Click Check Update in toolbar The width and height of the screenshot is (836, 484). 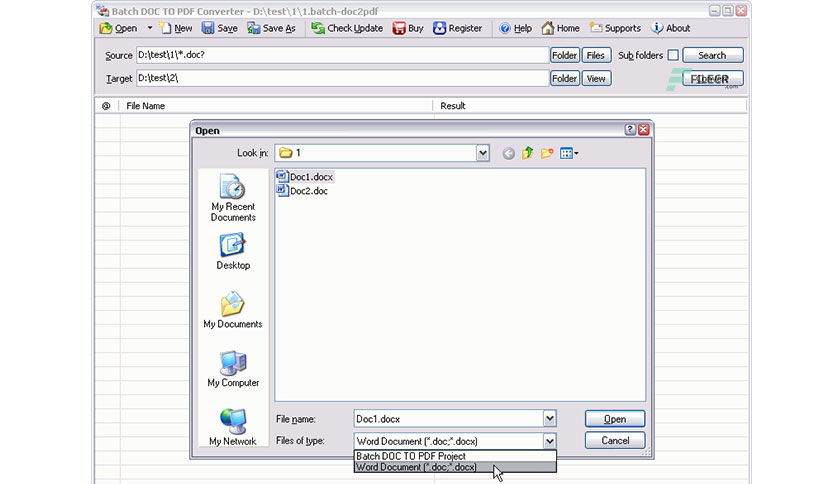[347, 28]
